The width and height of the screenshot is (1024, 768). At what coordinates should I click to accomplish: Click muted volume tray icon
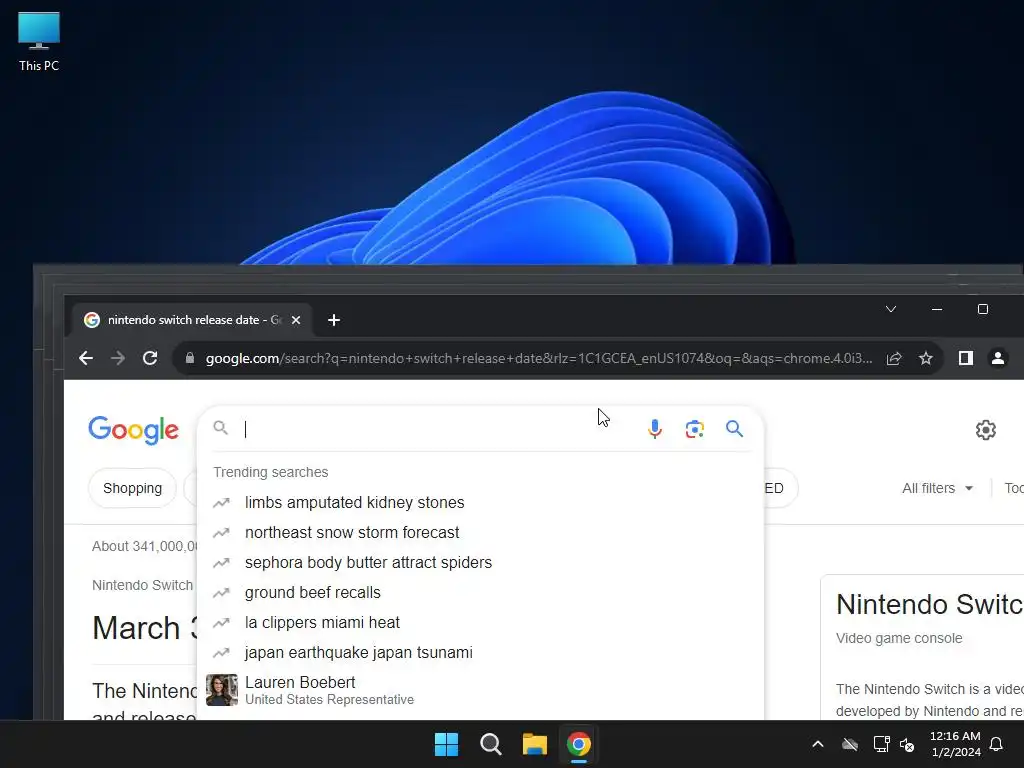(907, 744)
